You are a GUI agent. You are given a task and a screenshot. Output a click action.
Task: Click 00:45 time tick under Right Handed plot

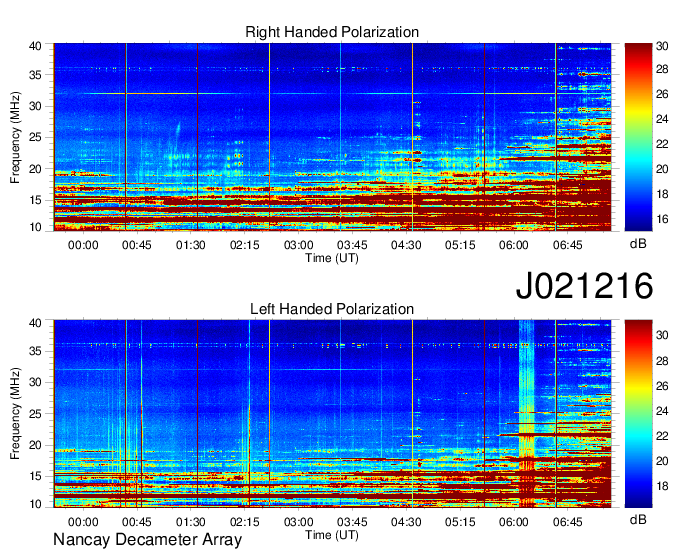(137, 245)
